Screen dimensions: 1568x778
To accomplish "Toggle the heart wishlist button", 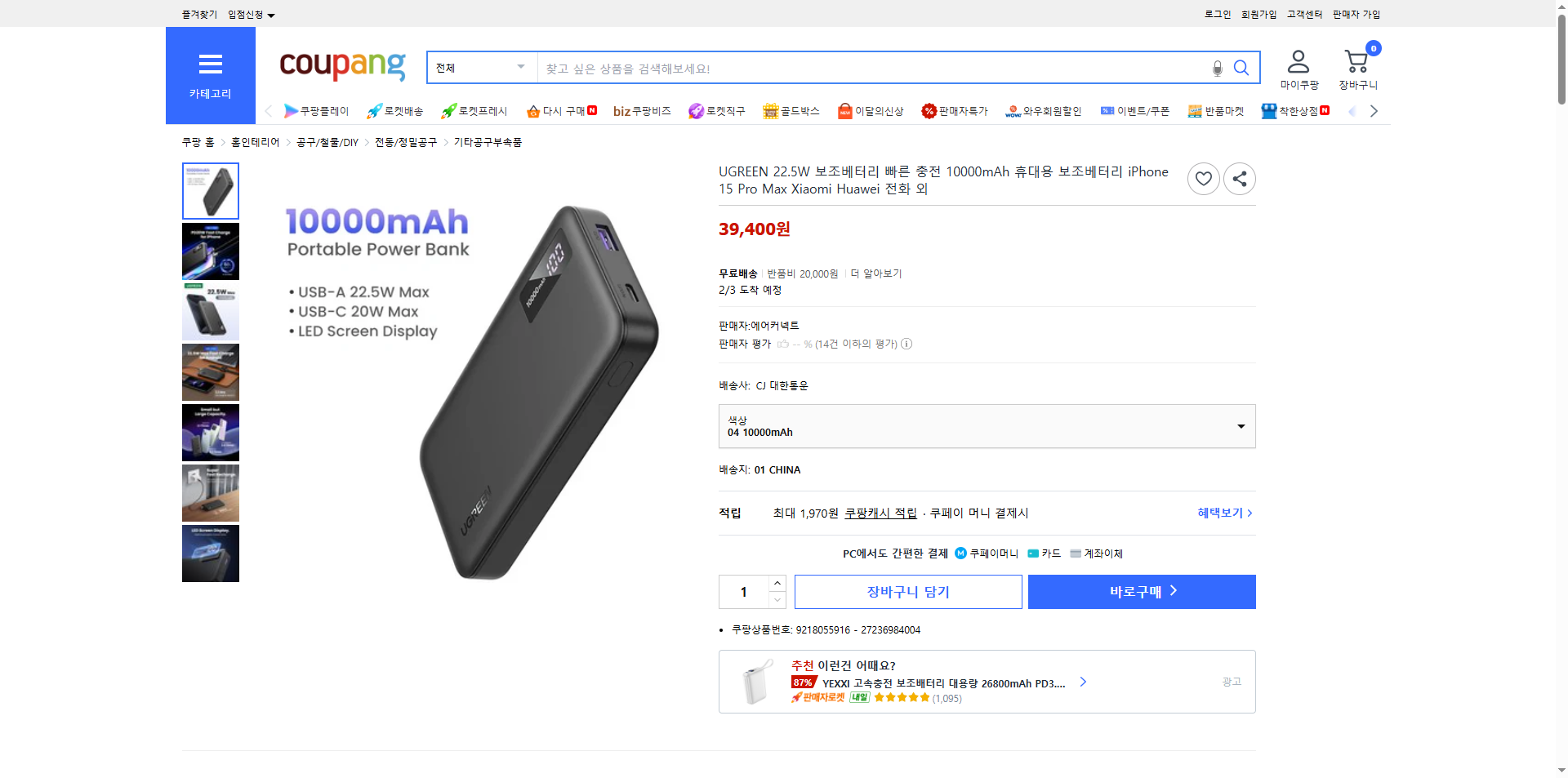I will coord(1203,179).
